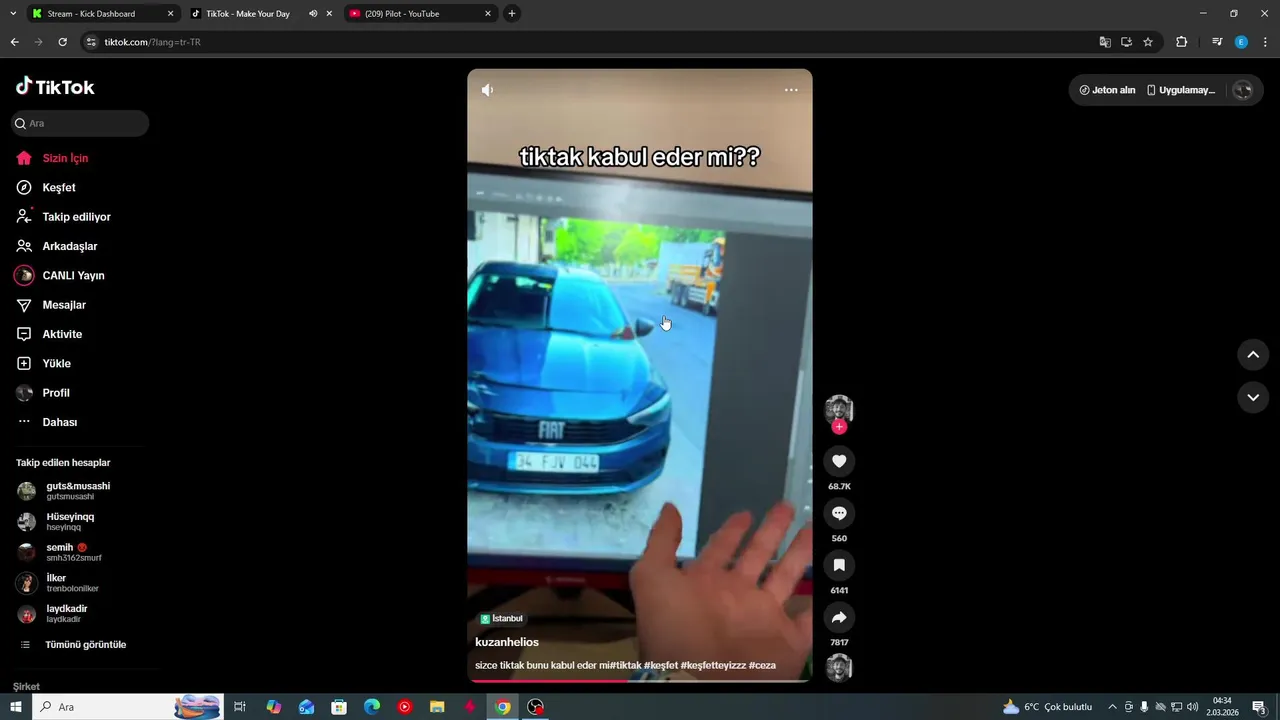Open the Chrome profile 'E' avatar
1280x720 pixels.
(1241, 42)
